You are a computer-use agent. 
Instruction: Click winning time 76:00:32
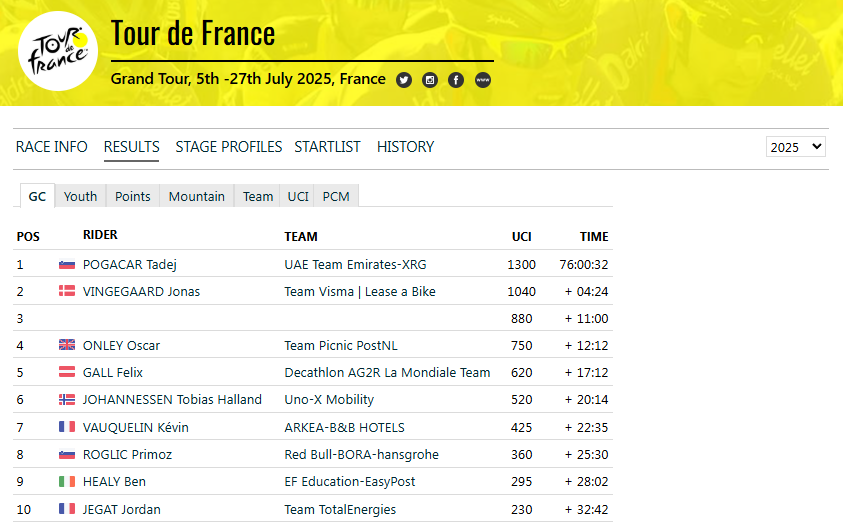[x=584, y=265]
